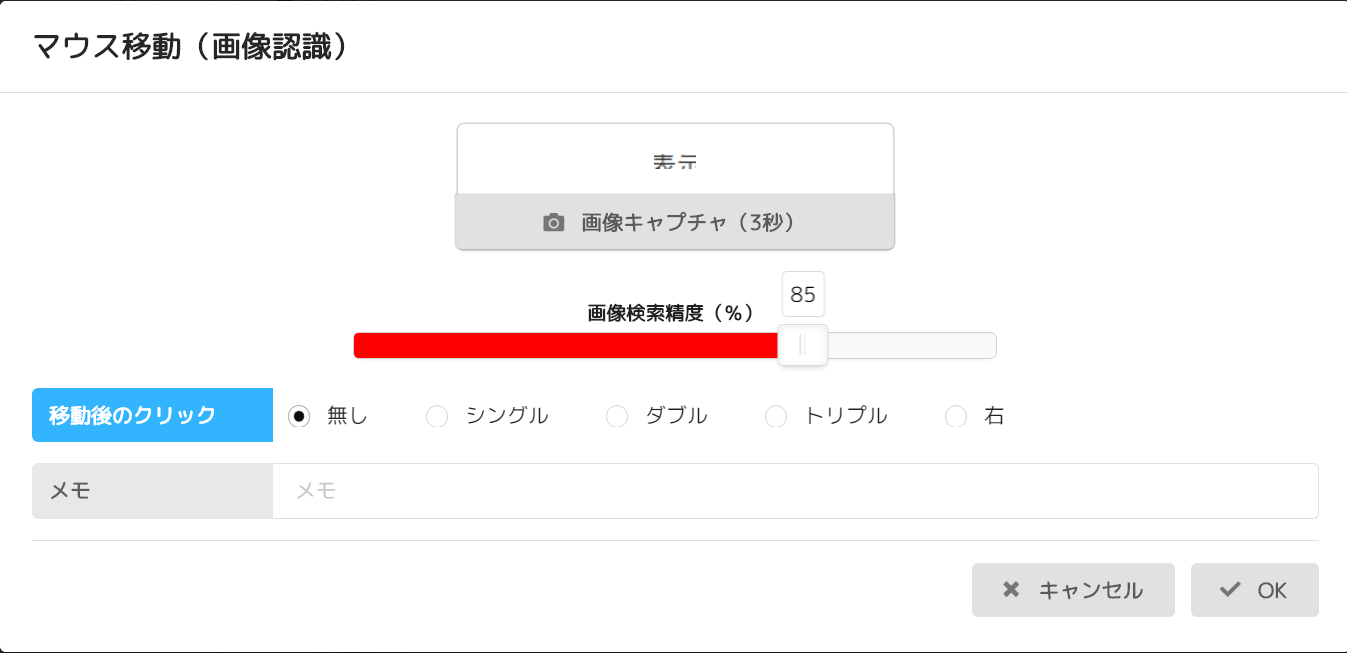1347x653 pixels.
Task: Select the 無し radio button
Action: tap(299, 416)
